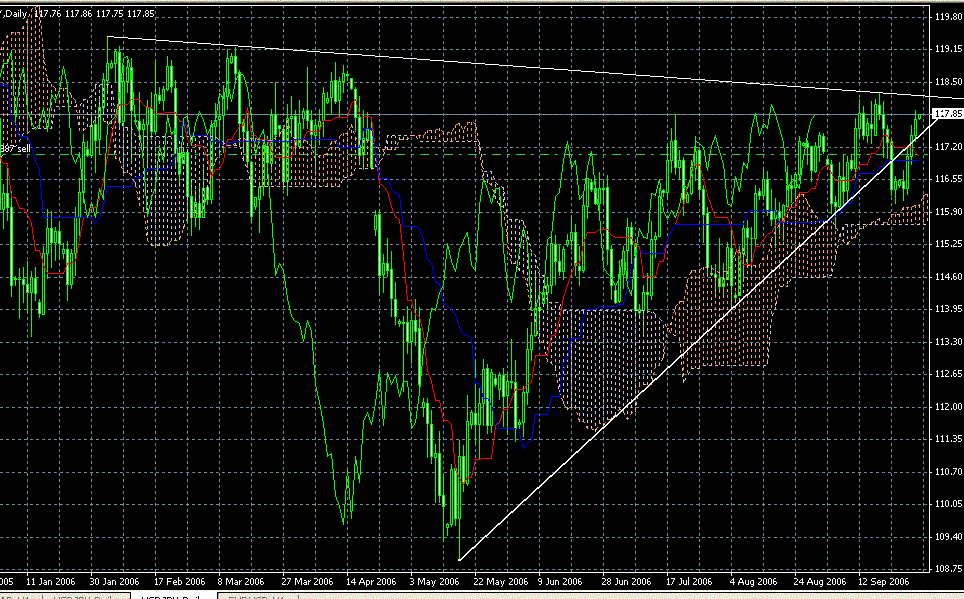Click the 118.50 price axis label

pos(948,82)
